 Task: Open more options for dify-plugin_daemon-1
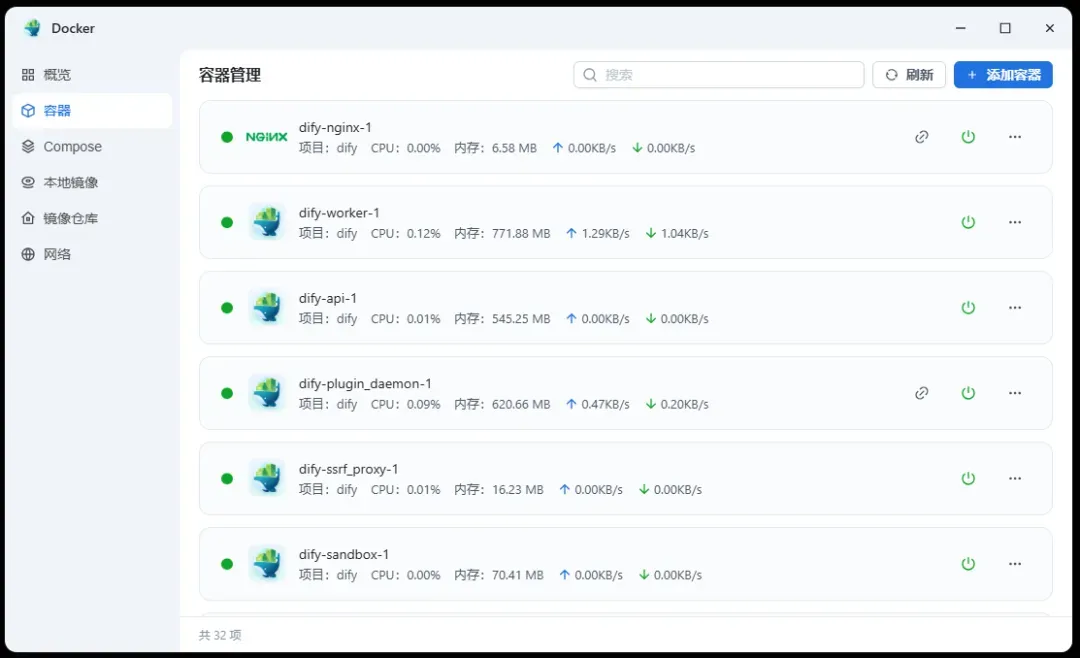(1015, 393)
